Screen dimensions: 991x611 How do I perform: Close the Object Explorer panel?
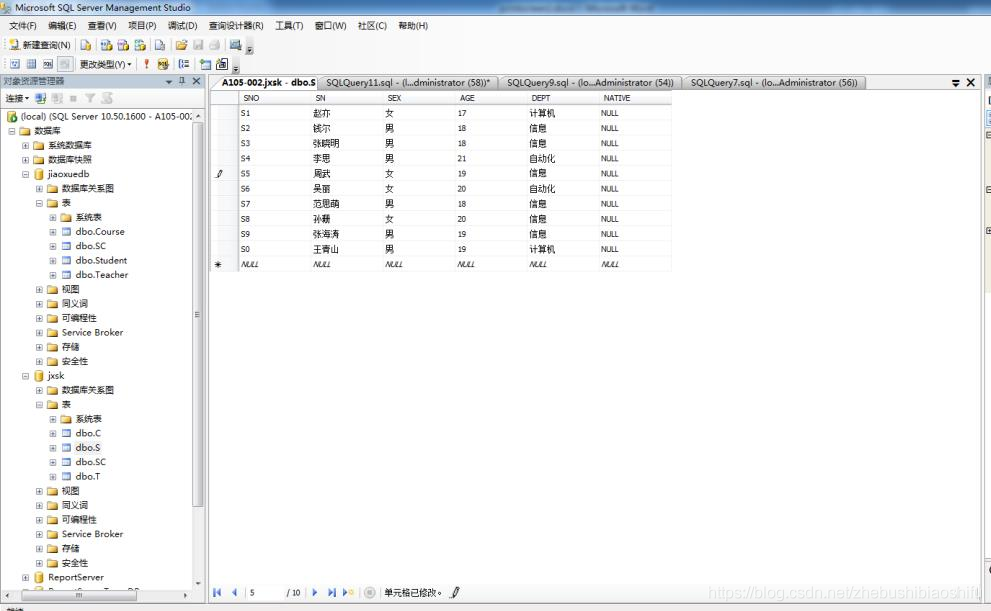pyautogui.click(x=197, y=81)
